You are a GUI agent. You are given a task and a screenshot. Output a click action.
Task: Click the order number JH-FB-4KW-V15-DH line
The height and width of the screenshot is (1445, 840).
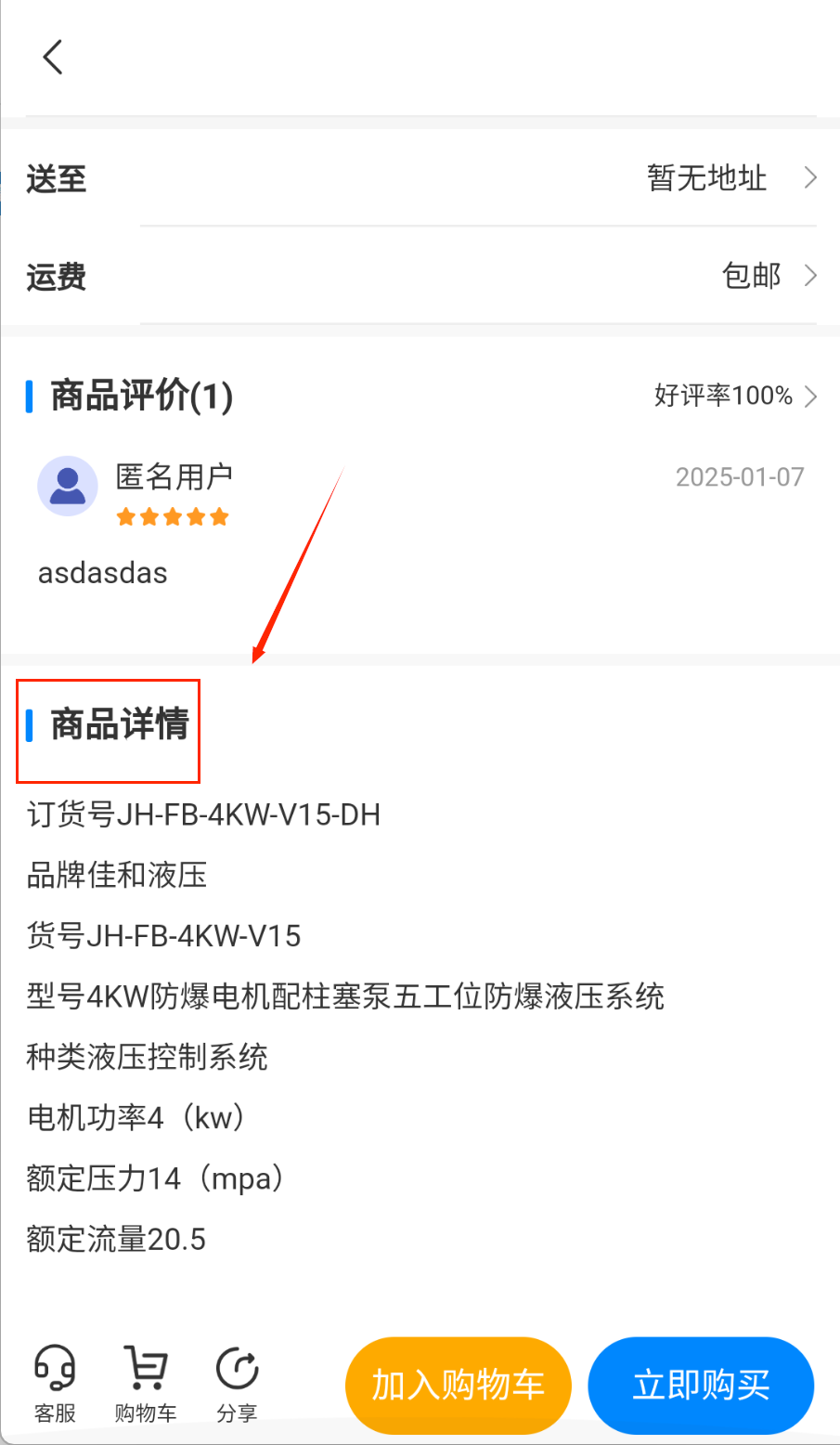(203, 815)
